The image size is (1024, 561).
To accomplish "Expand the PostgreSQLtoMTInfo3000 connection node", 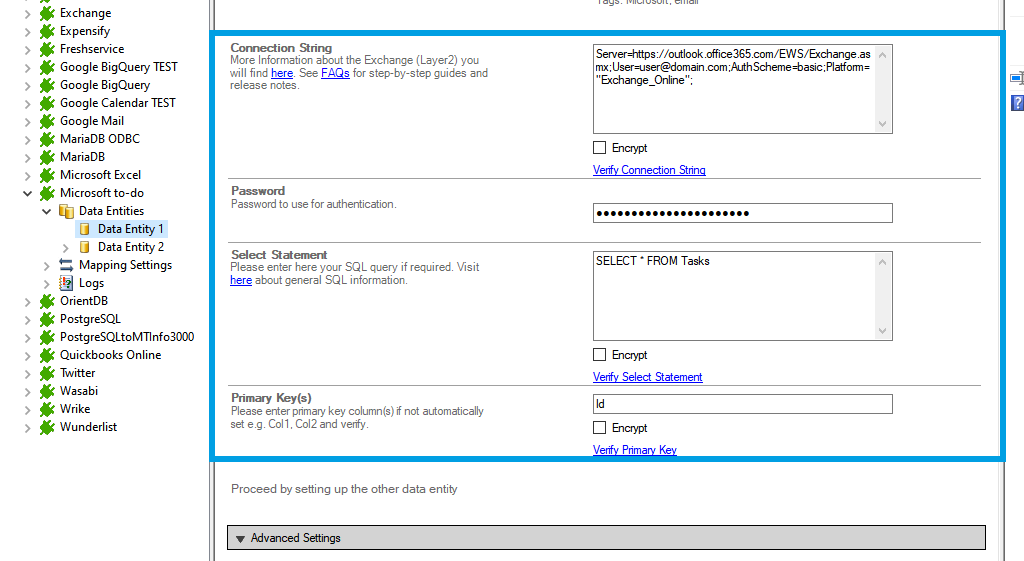I will (x=27, y=338).
